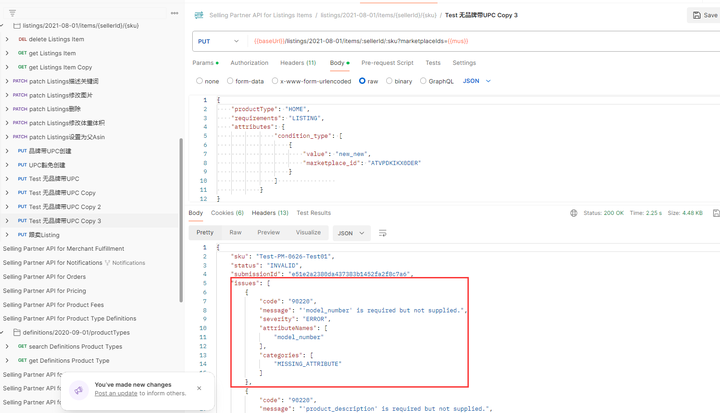Click breadcrumb 'Selling Partner API for Listings Items'
Viewport: 720px width, 413px height.
[x=260, y=15]
